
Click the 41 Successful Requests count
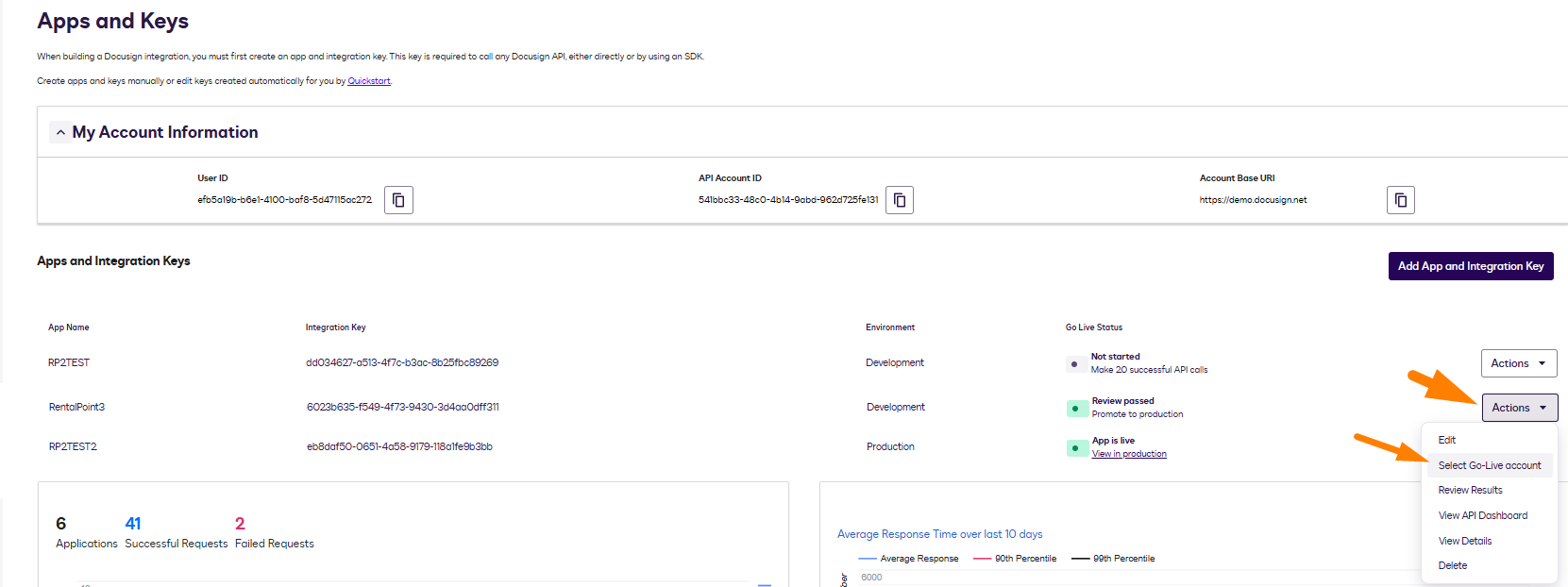tap(133, 523)
